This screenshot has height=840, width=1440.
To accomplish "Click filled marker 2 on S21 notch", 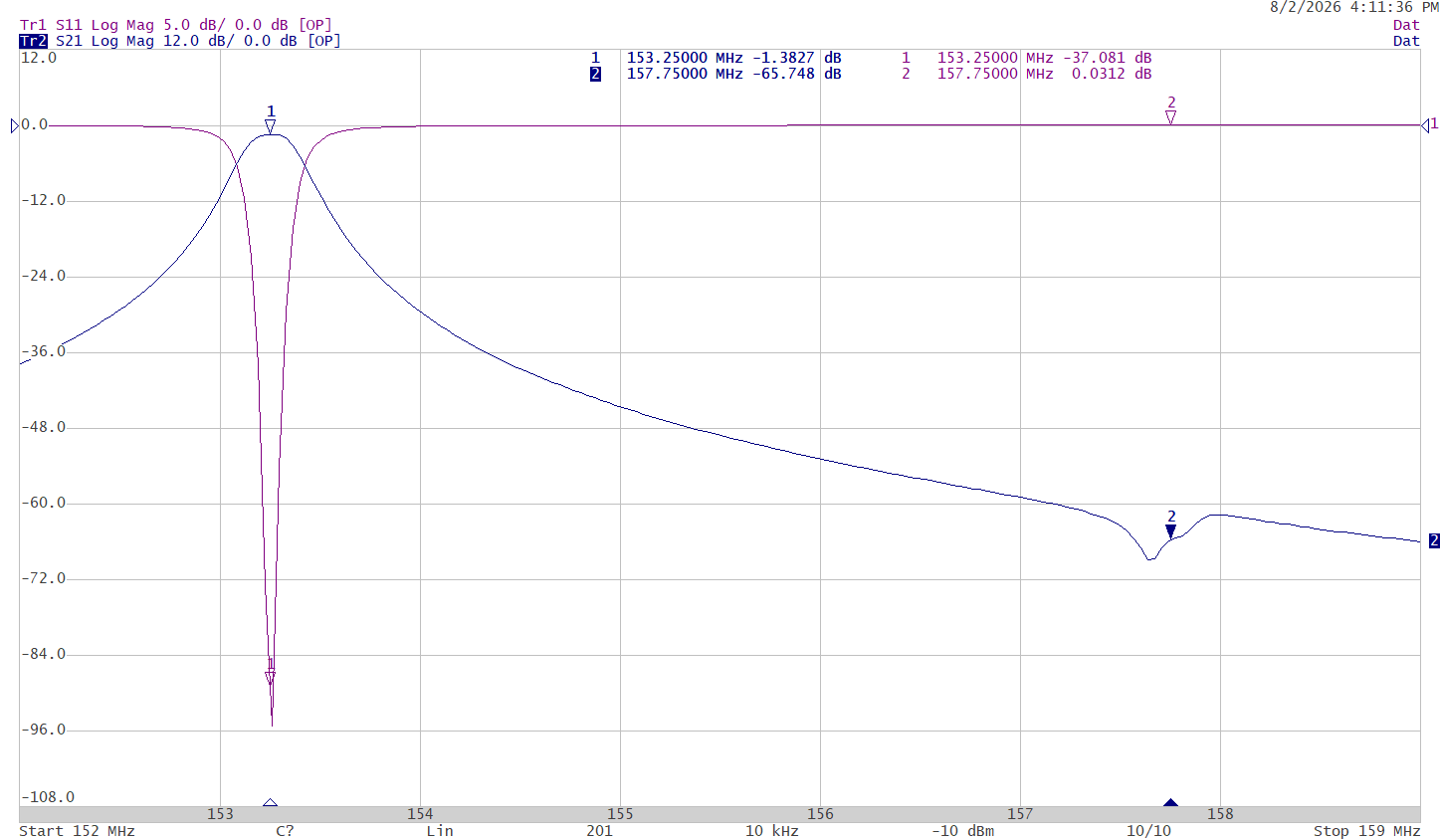I will tap(1170, 531).
